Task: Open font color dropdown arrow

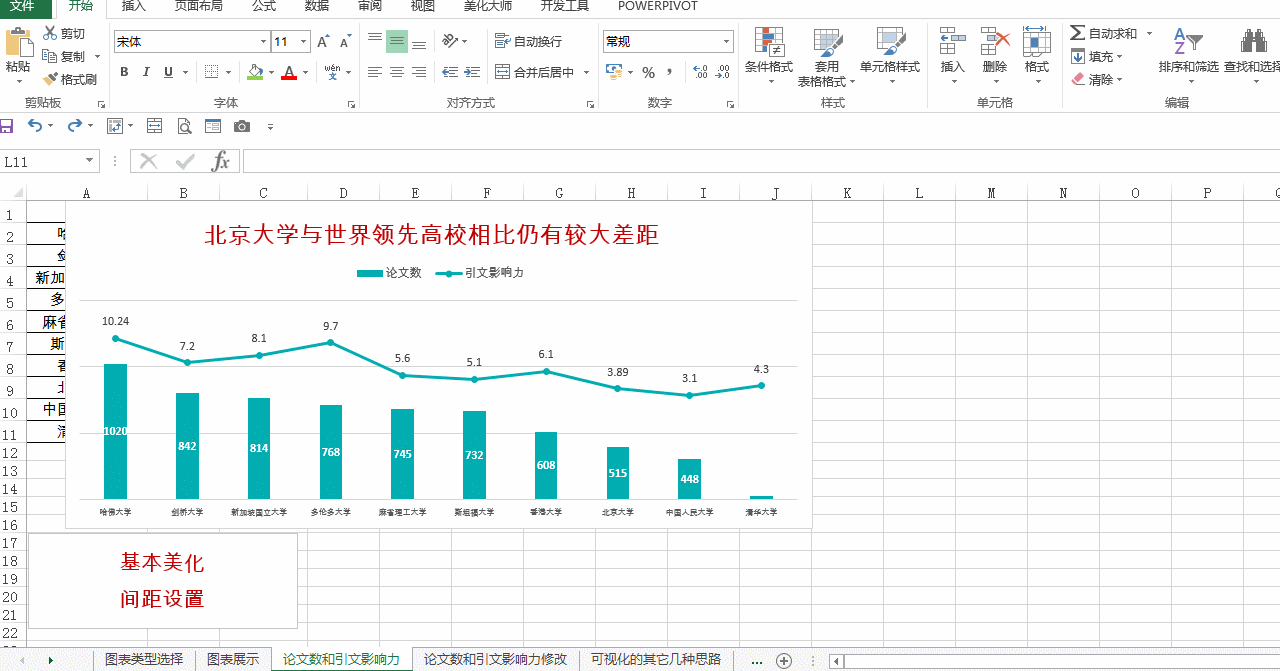Action: click(x=305, y=72)
